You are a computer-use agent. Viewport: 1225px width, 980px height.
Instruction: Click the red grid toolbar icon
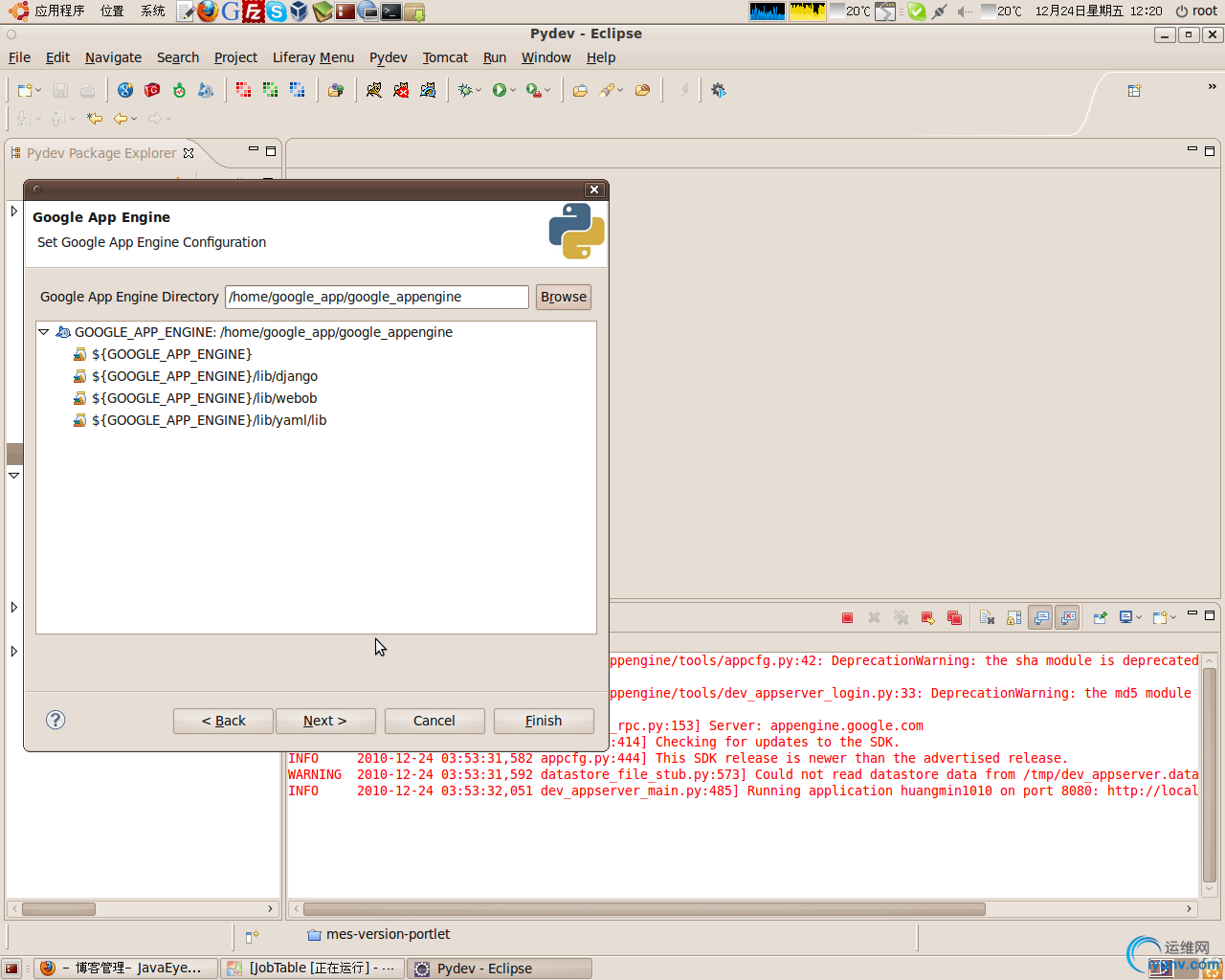click(x=244, y=90)
